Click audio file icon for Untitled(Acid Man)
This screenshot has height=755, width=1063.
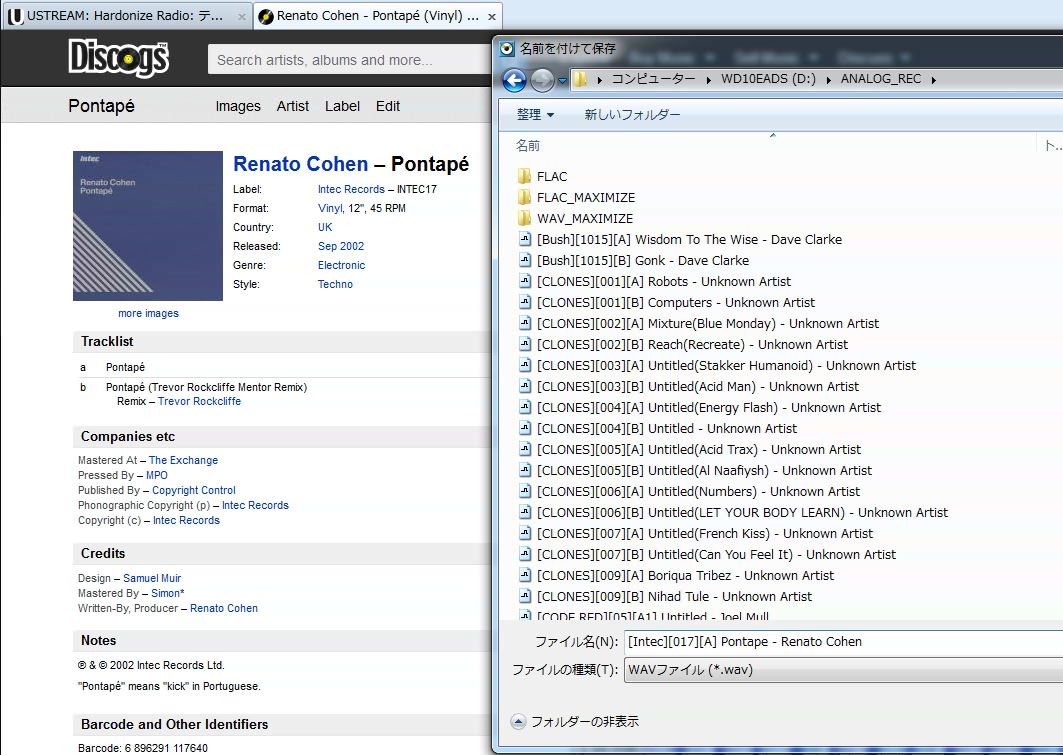(x=525, y=386)
